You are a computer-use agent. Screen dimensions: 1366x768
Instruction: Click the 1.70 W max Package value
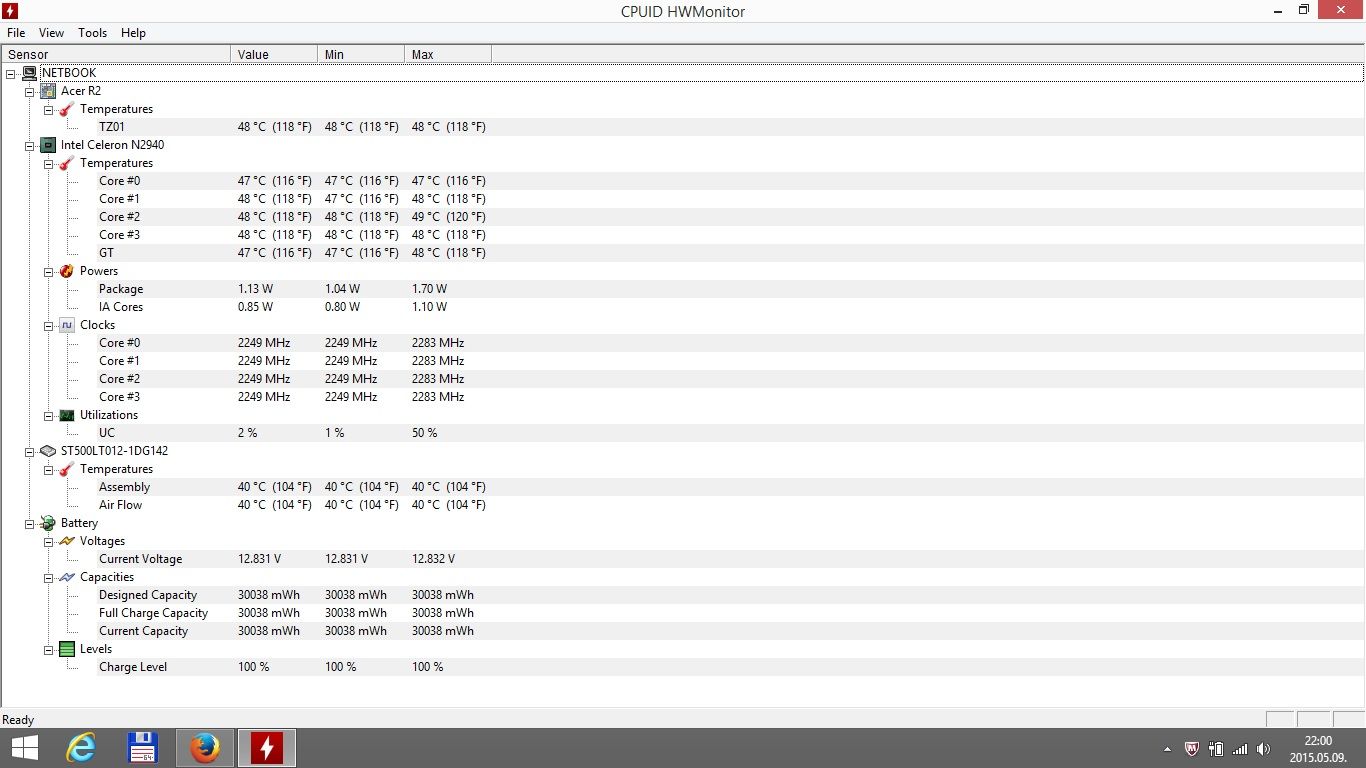(430, 289)
